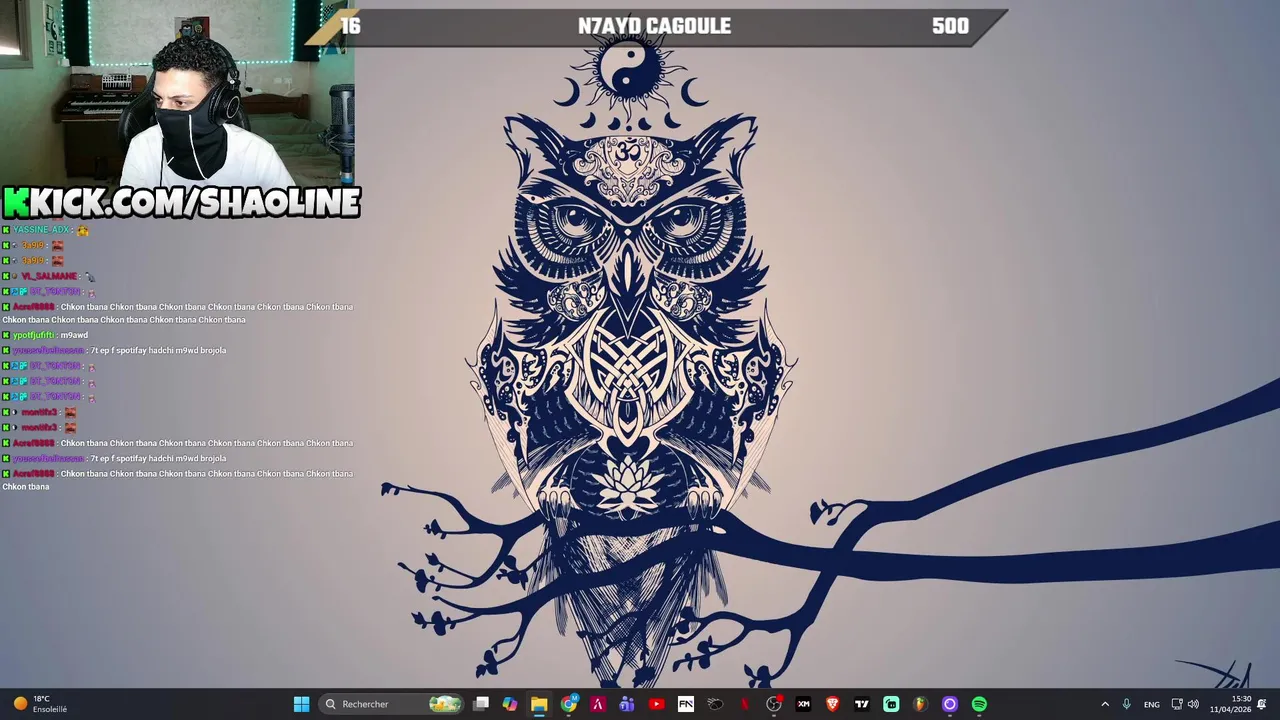Viewport: 1280px width, 720px height.
Task: Open the FN app icon in the taskbar
Action: 686,704
